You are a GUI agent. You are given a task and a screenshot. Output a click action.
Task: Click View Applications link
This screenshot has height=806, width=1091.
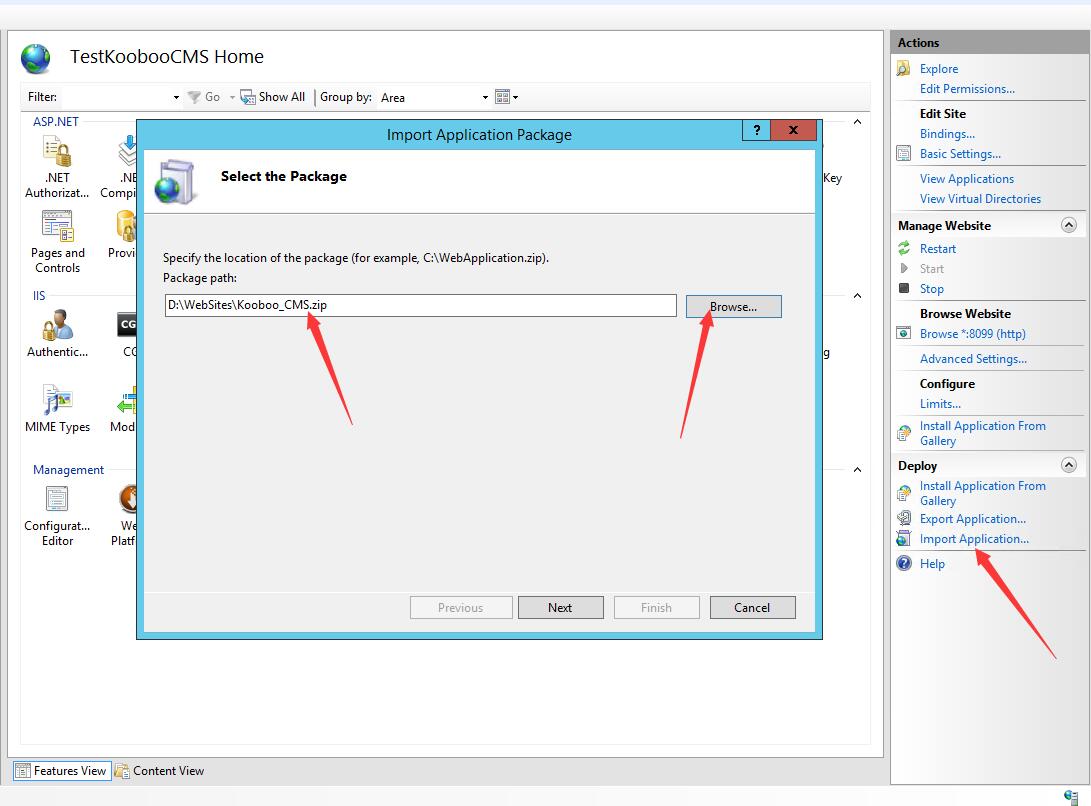click(966, 179)
